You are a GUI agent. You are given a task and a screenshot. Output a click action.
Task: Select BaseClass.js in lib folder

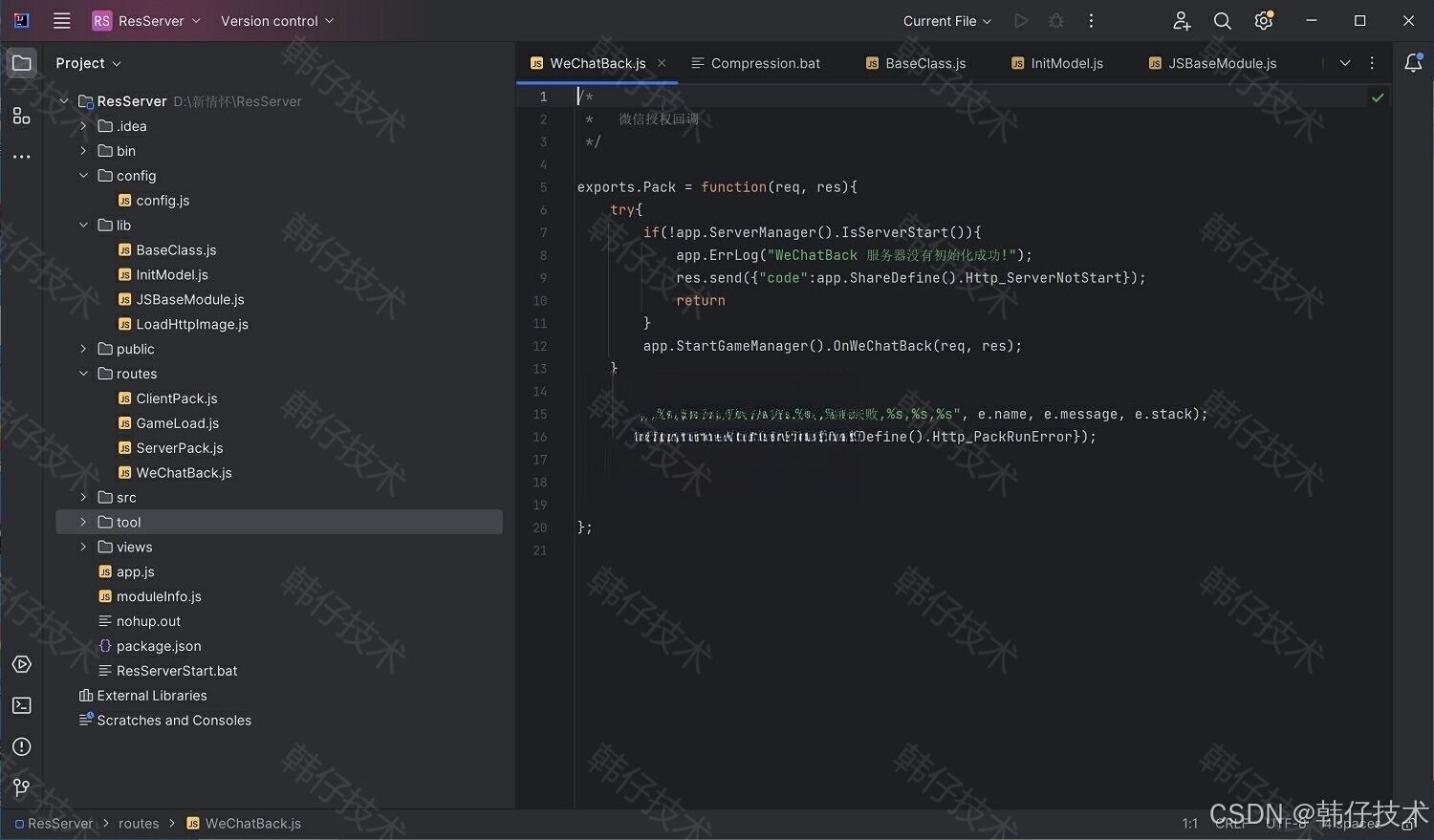point(167,250)
